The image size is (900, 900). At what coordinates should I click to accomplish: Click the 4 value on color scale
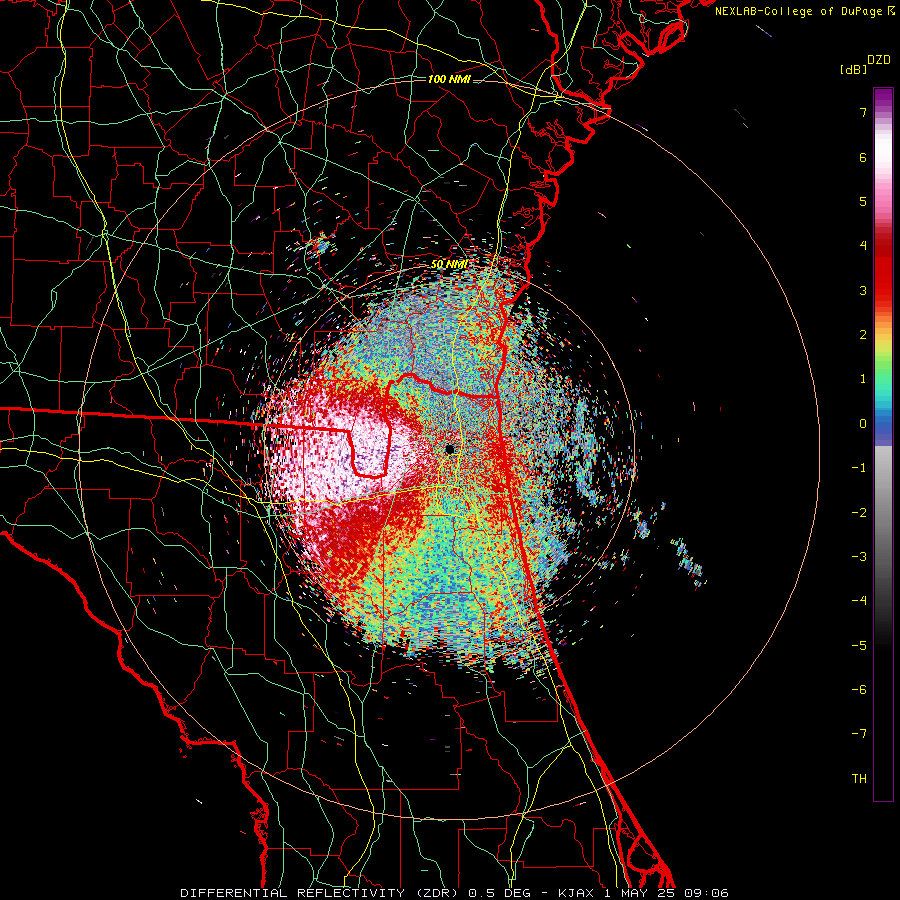863,246
